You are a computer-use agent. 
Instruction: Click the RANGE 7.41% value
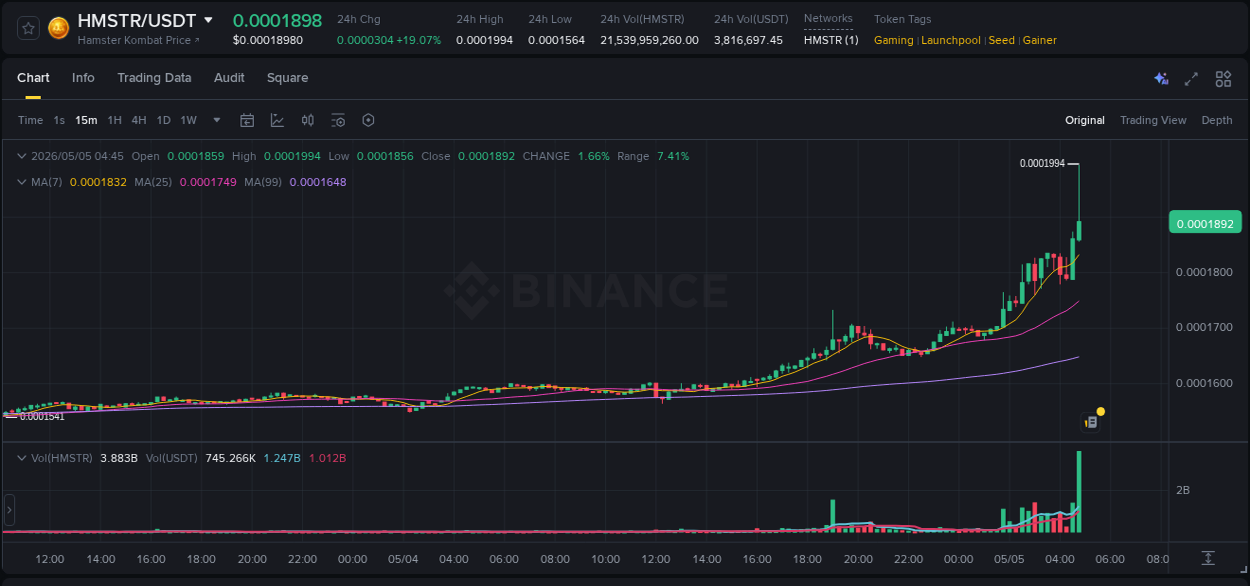[672, 156]
